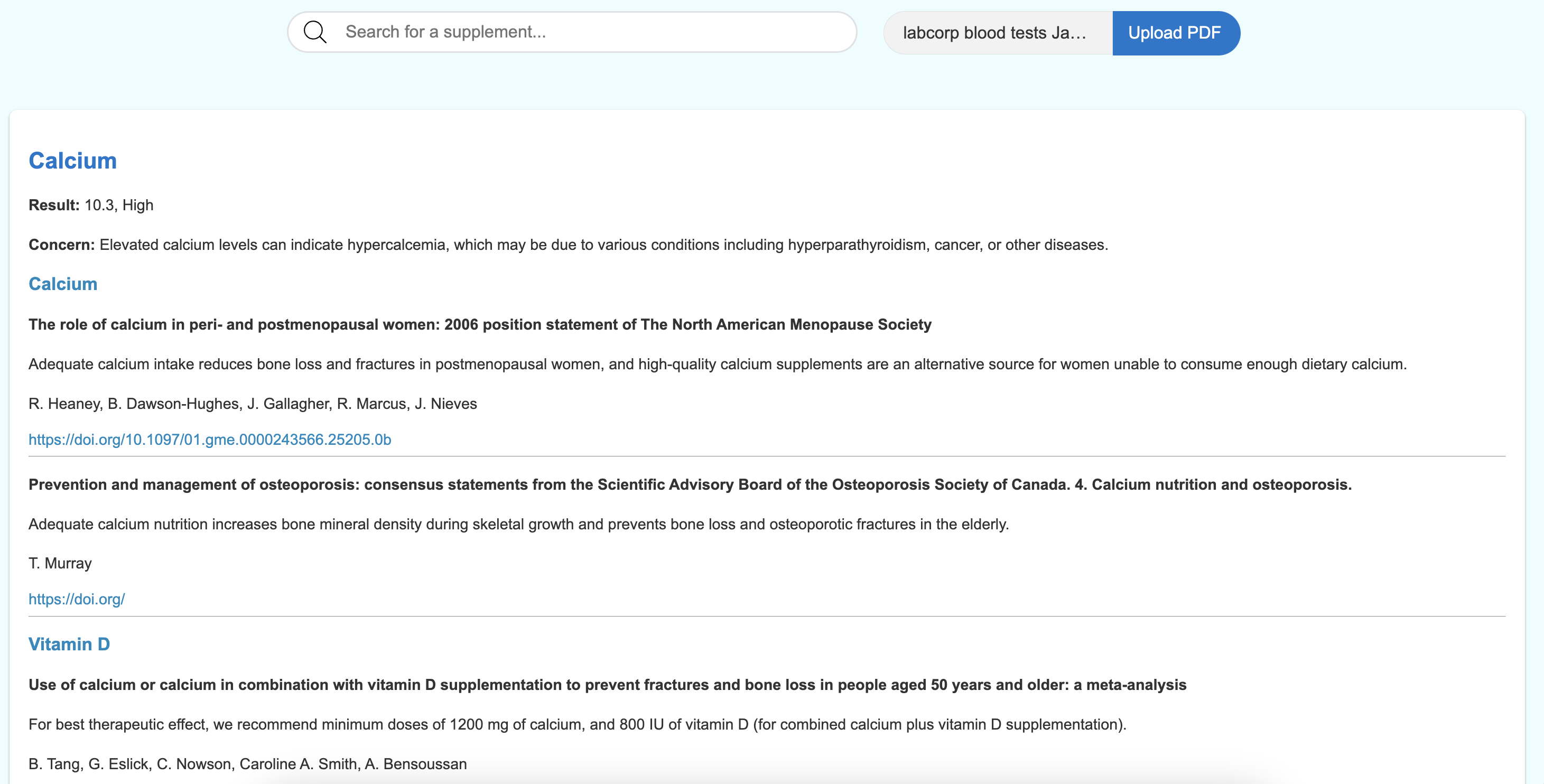This screenshot has height=784, width=1544.
Task: Click the author name T. Murray
Action: point(60,563)
